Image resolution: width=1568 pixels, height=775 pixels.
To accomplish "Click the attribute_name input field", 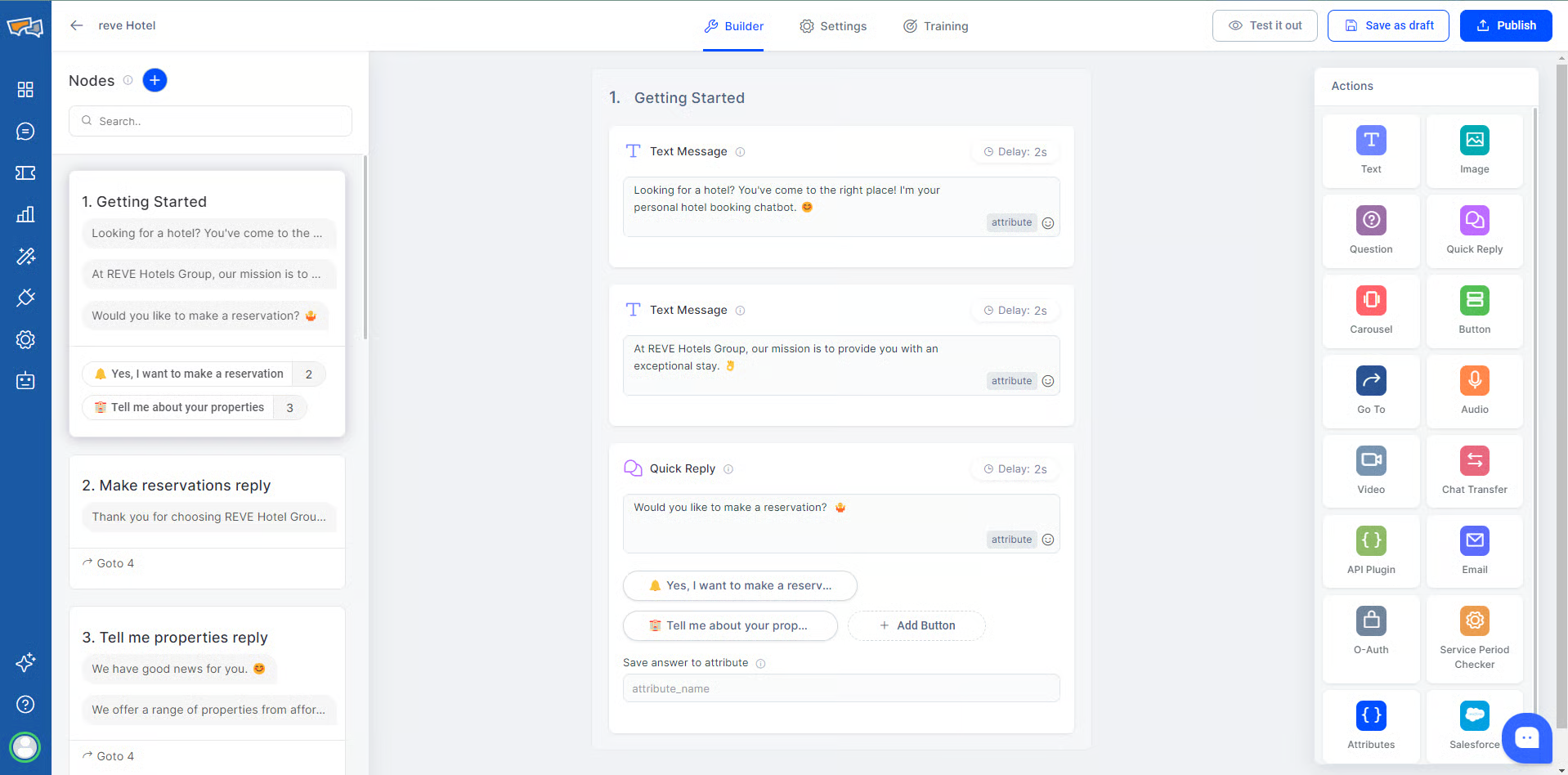I will [841, 688].
